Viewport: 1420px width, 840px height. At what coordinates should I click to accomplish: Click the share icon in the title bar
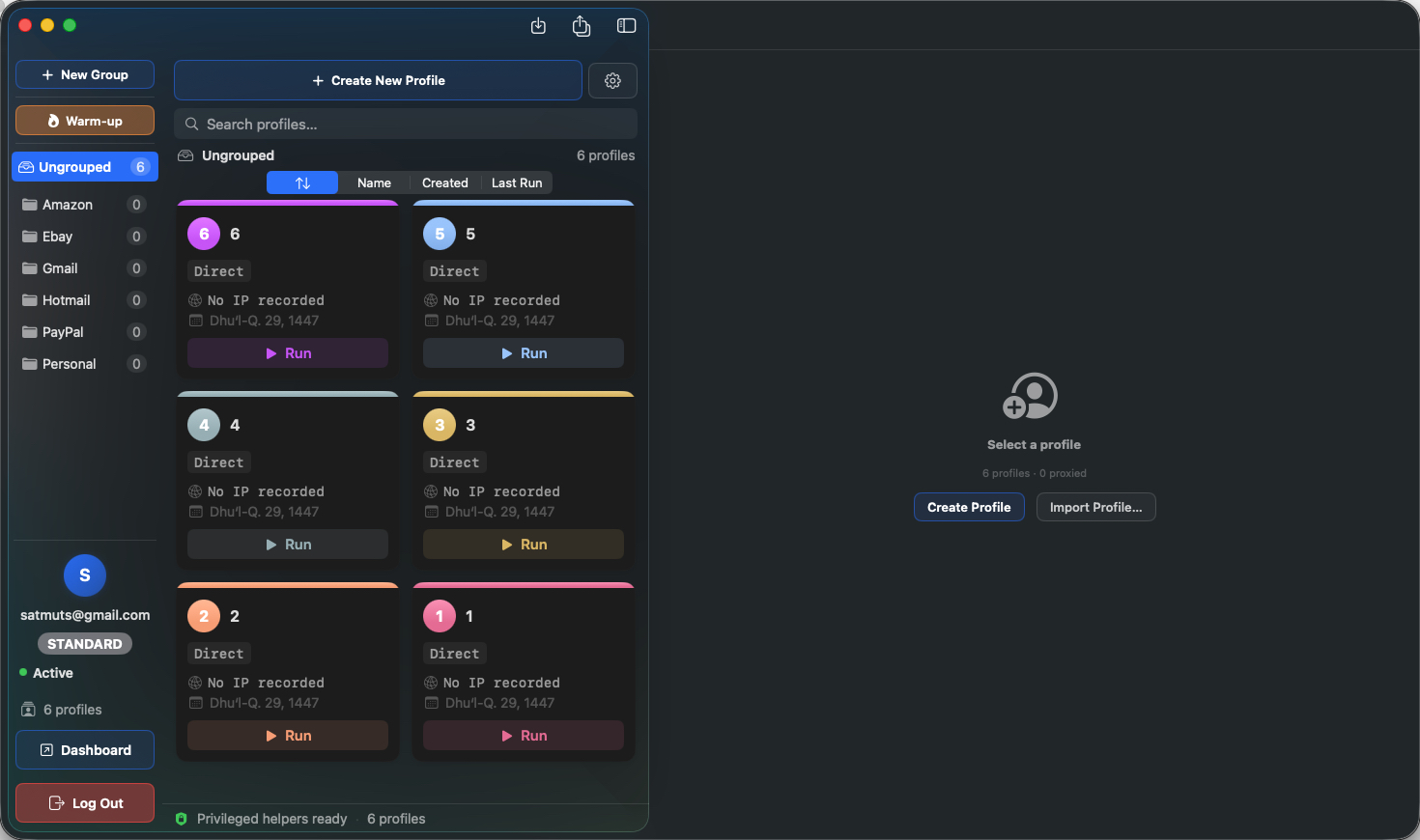[582, 26]
